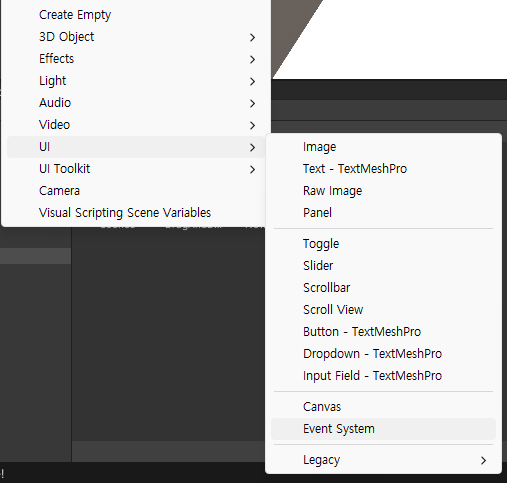
Task: Create a Toggle UI element
Action: coord(383,244)
